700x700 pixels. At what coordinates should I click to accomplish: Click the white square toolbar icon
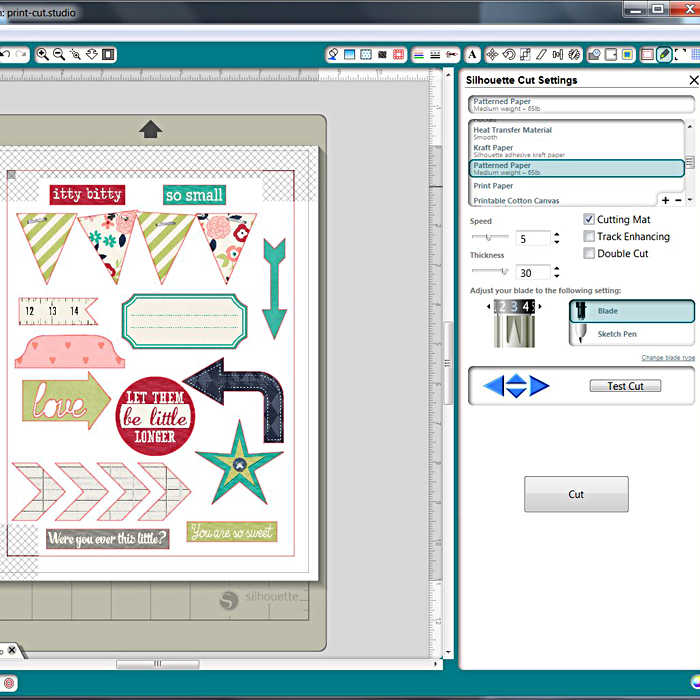point(611,54)
